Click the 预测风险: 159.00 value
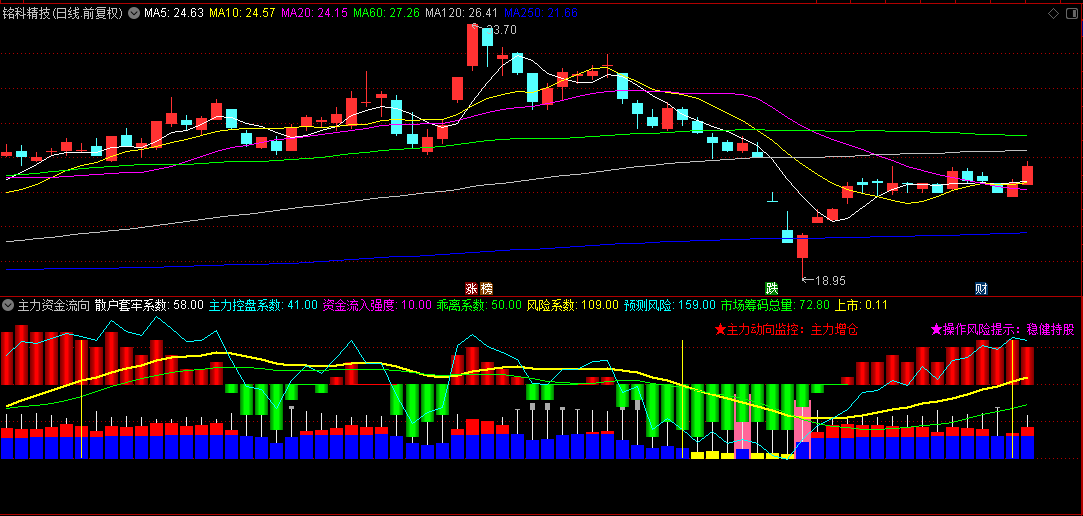Viewport: 1083px width, 516px height. point(669,305)
